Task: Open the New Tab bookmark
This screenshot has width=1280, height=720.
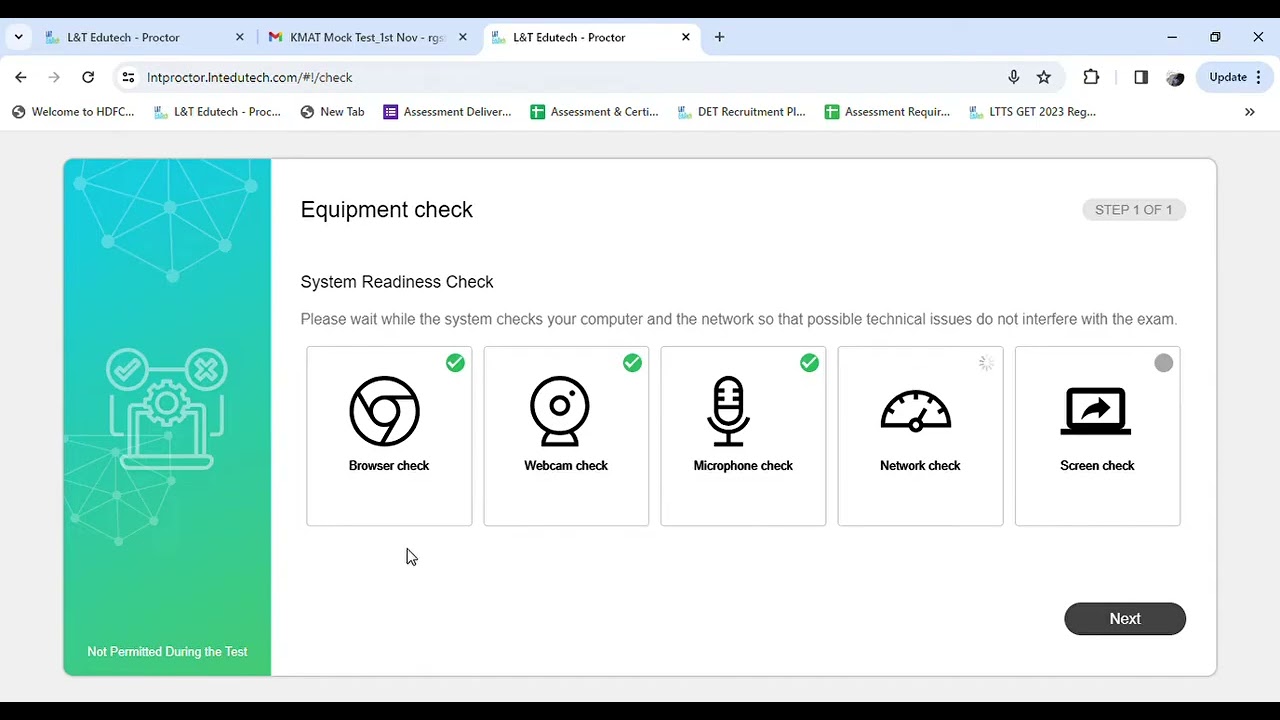Action: click(332, 112)
